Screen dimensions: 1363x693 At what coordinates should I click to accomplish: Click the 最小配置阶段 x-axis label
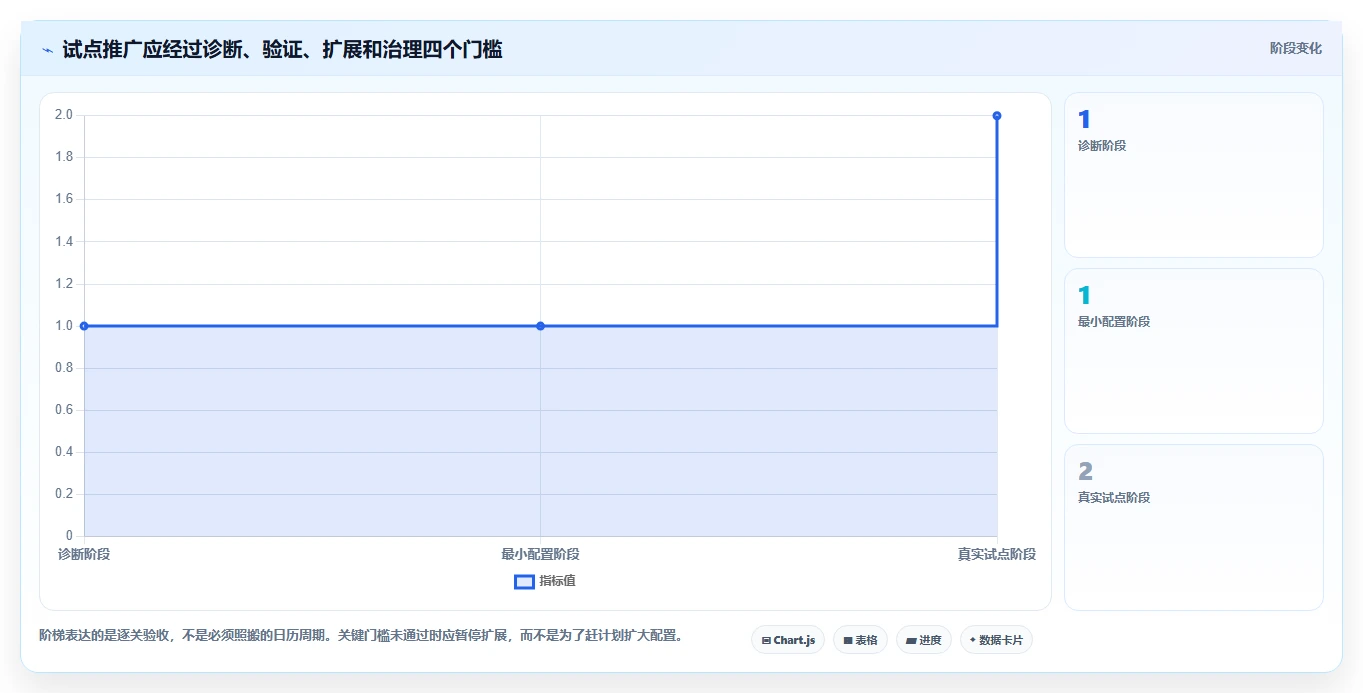coord(540,554)
